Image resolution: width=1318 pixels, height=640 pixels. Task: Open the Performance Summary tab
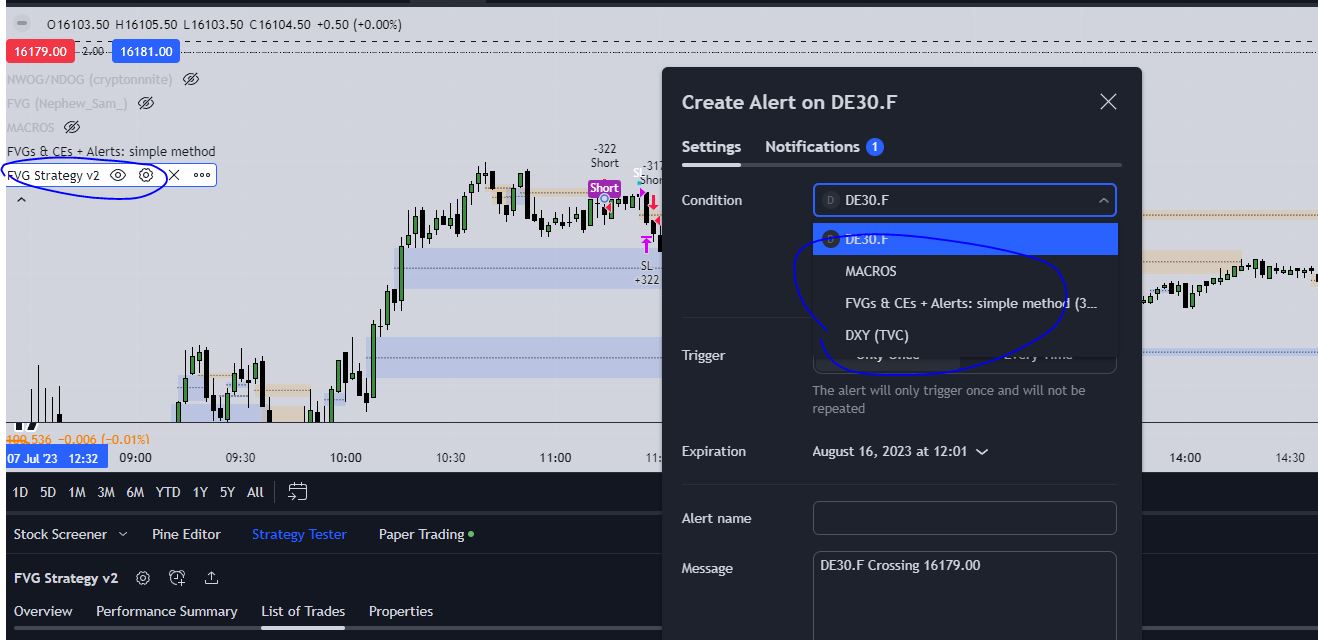(x=167, y=611)
